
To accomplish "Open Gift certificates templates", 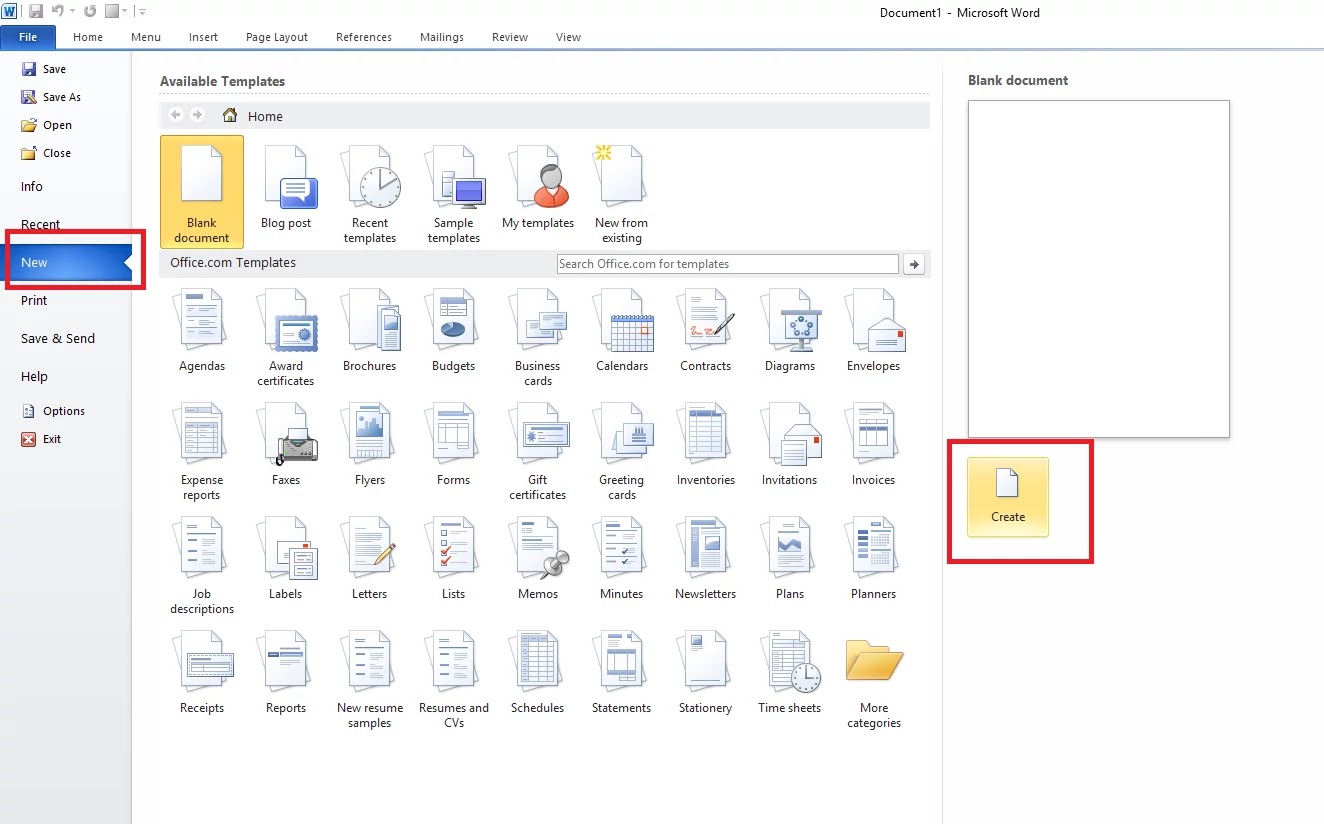I will [x=538, y=451].
